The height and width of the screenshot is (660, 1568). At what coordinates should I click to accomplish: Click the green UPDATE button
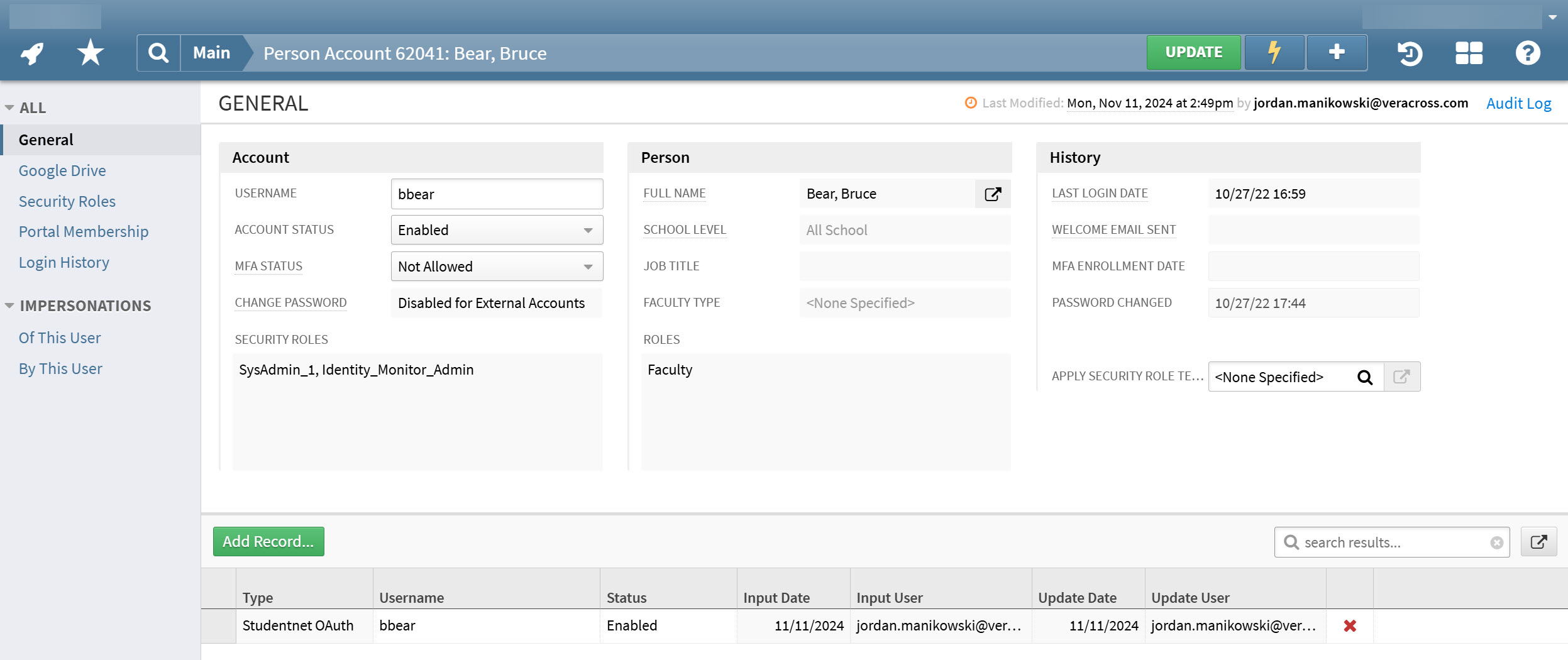coord(1193,53)
